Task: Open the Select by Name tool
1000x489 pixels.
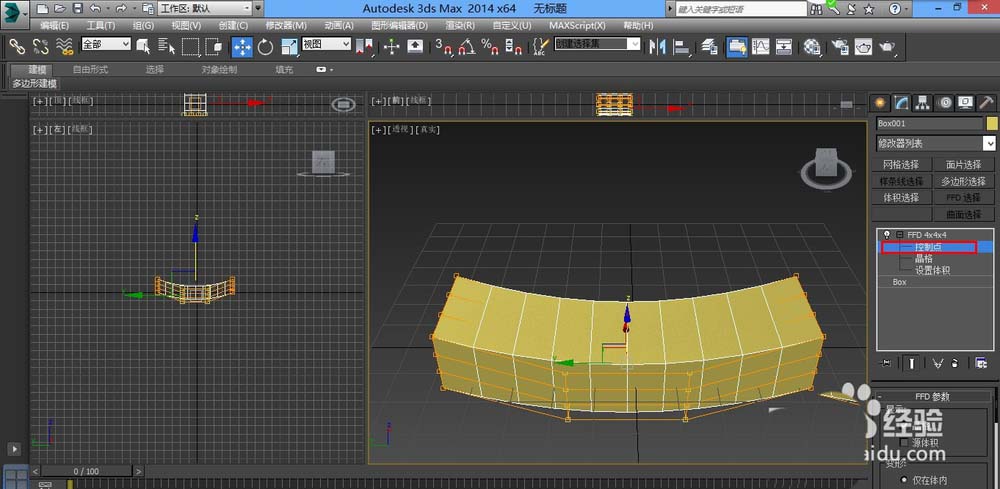Action: pyautogui.click(x=166, y=46)
